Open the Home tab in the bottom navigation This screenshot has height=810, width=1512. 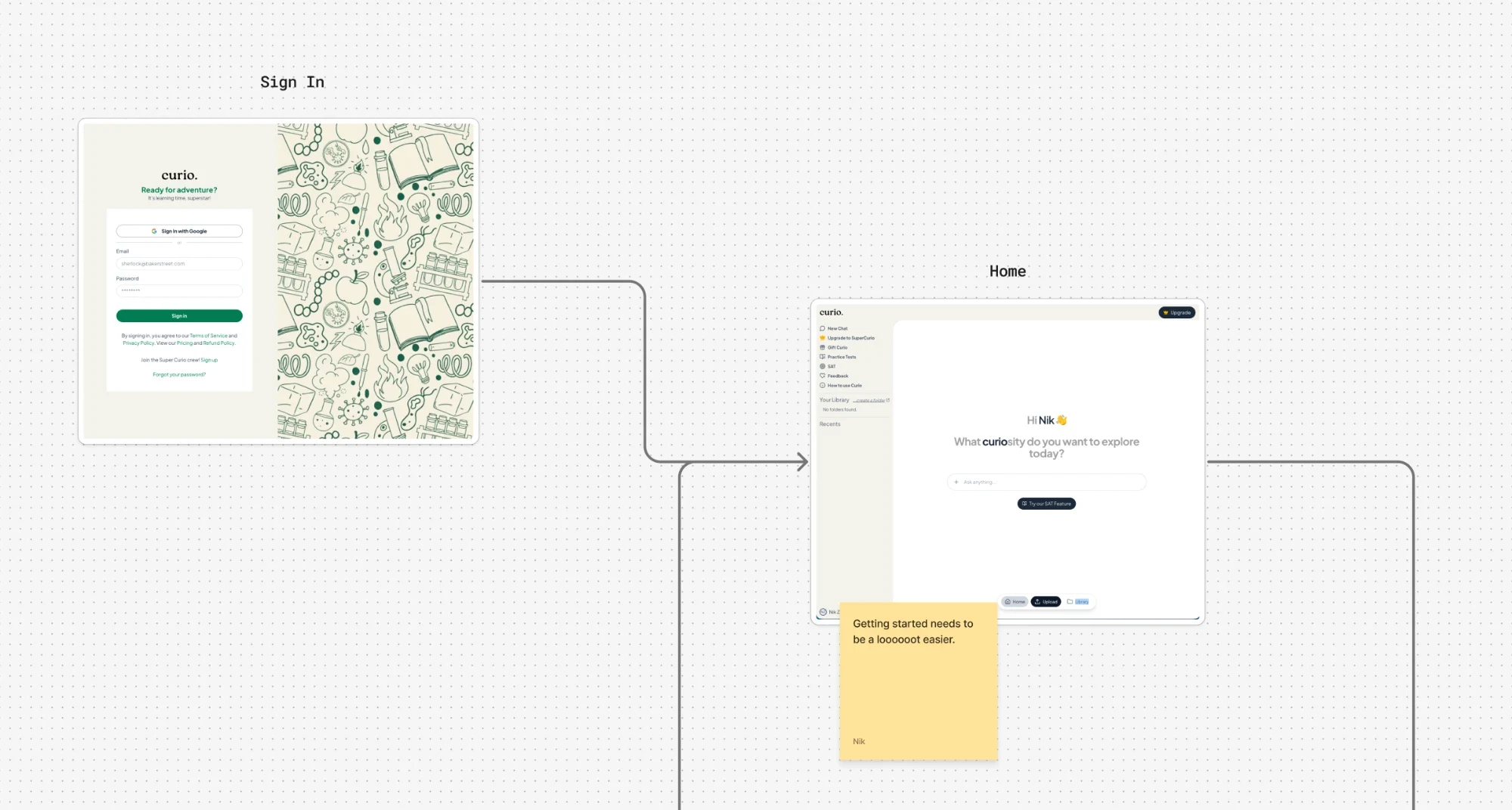click(1015, 602)
